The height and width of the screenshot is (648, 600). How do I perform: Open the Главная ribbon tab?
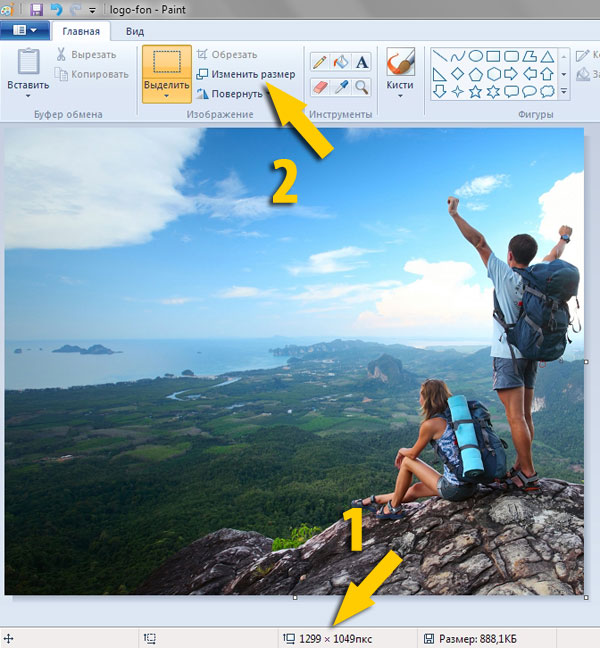[x=80, y=31]
